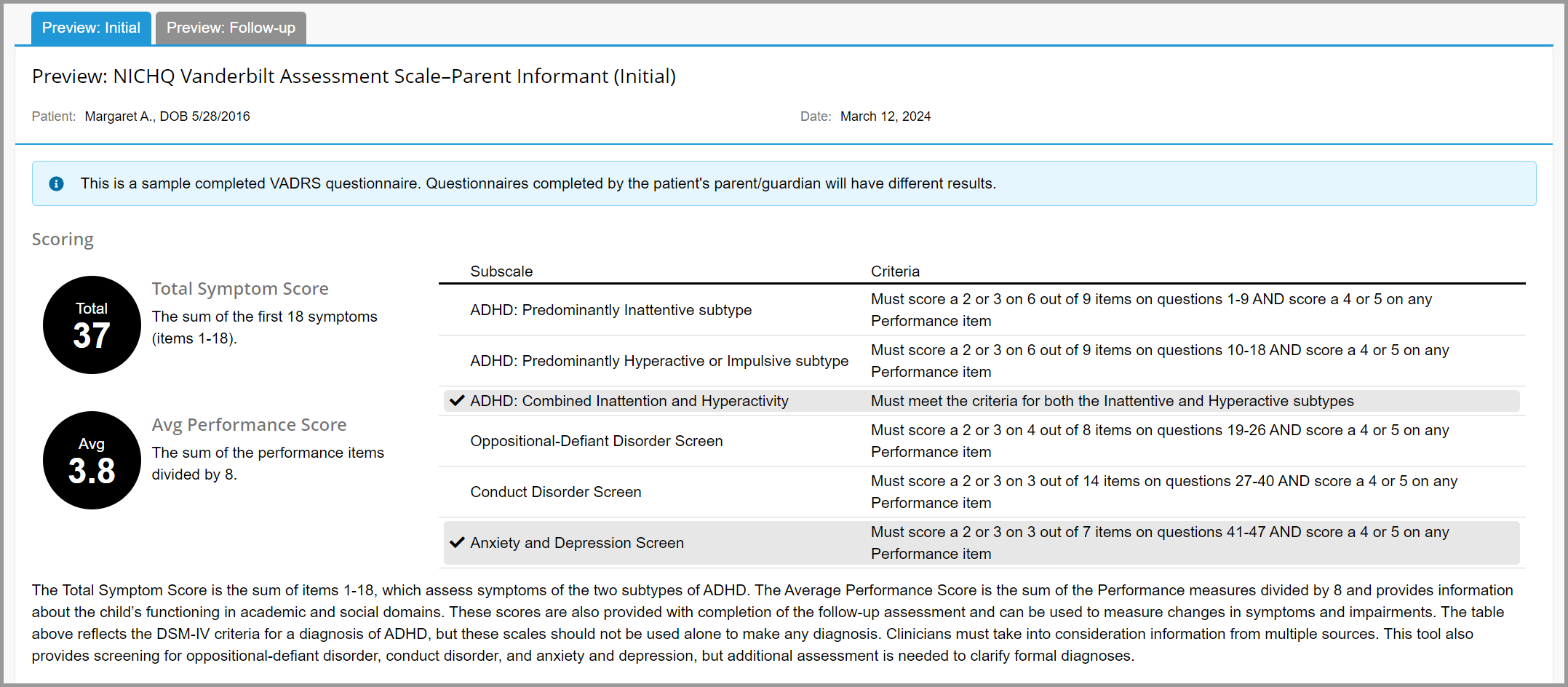Mark the Conduct Disorder Screen row
The image size is (1568, 687).
555,491
